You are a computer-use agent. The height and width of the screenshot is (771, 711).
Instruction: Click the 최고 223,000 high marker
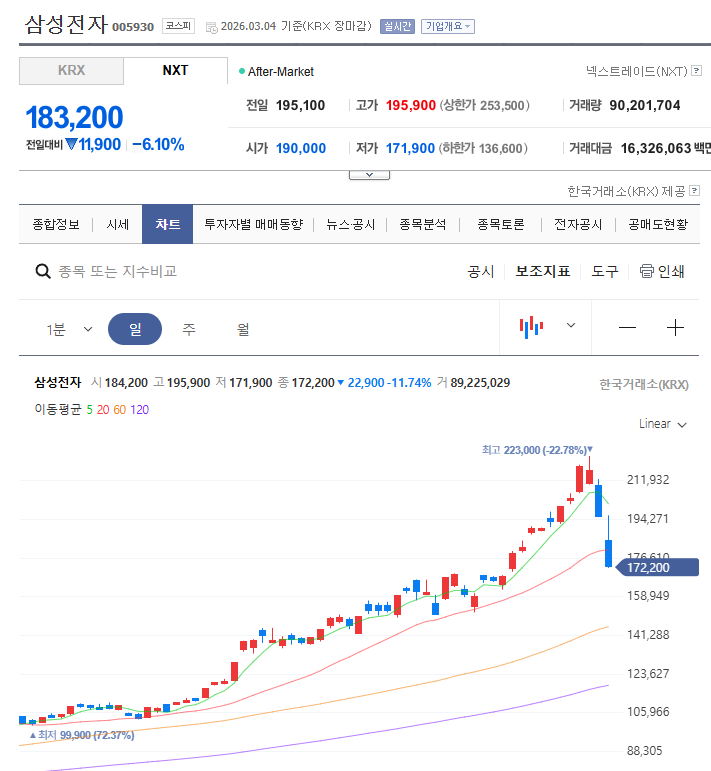click(x=537, y=450)
